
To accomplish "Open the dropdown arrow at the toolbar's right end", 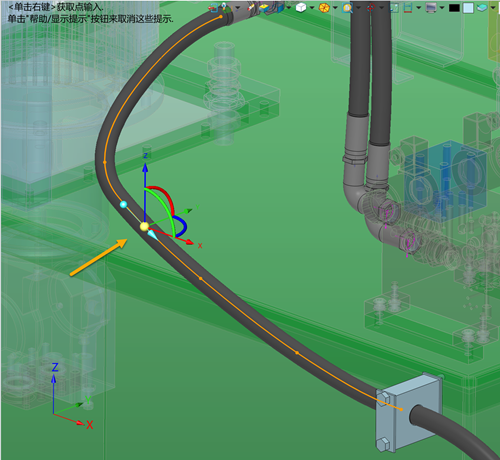I will pos(493,7).
